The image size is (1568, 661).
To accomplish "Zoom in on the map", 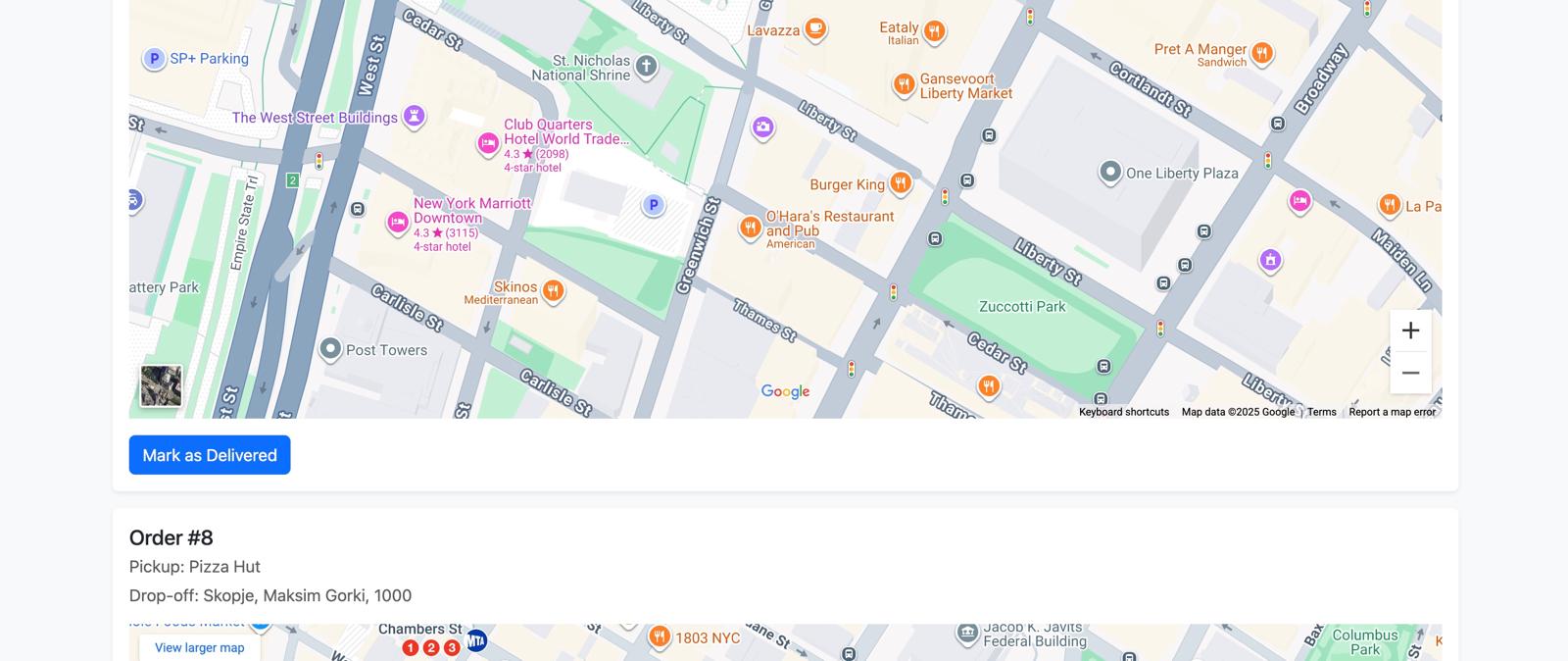I will pos(1410,330).
